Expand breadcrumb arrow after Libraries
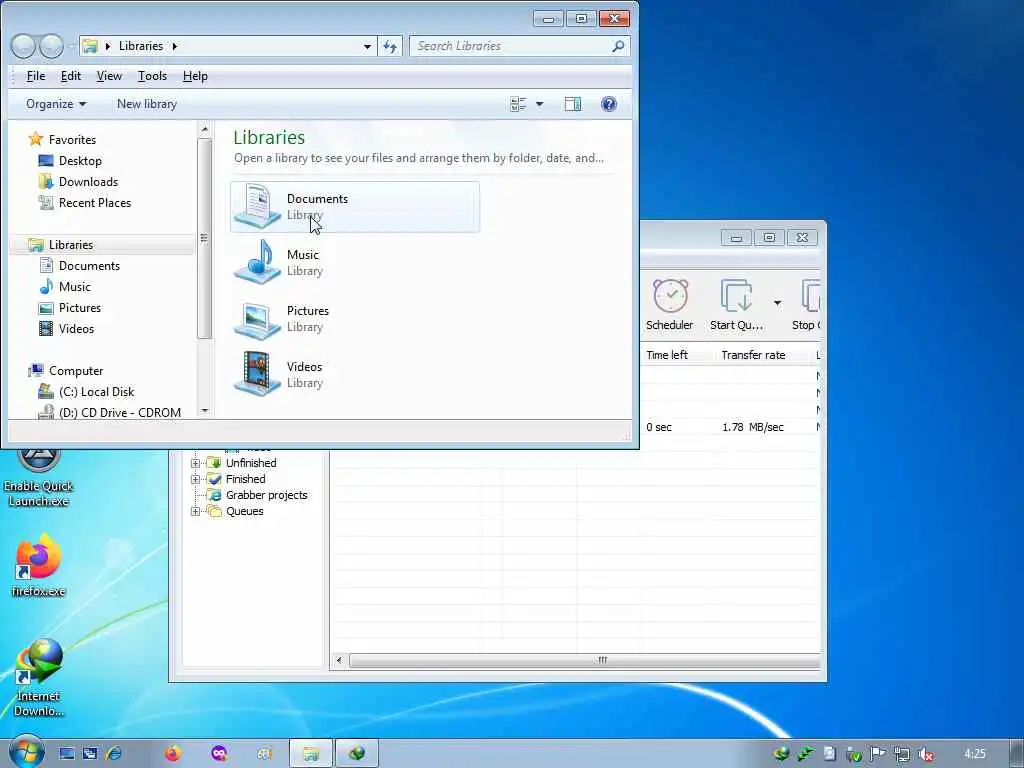 click(175, 46)
